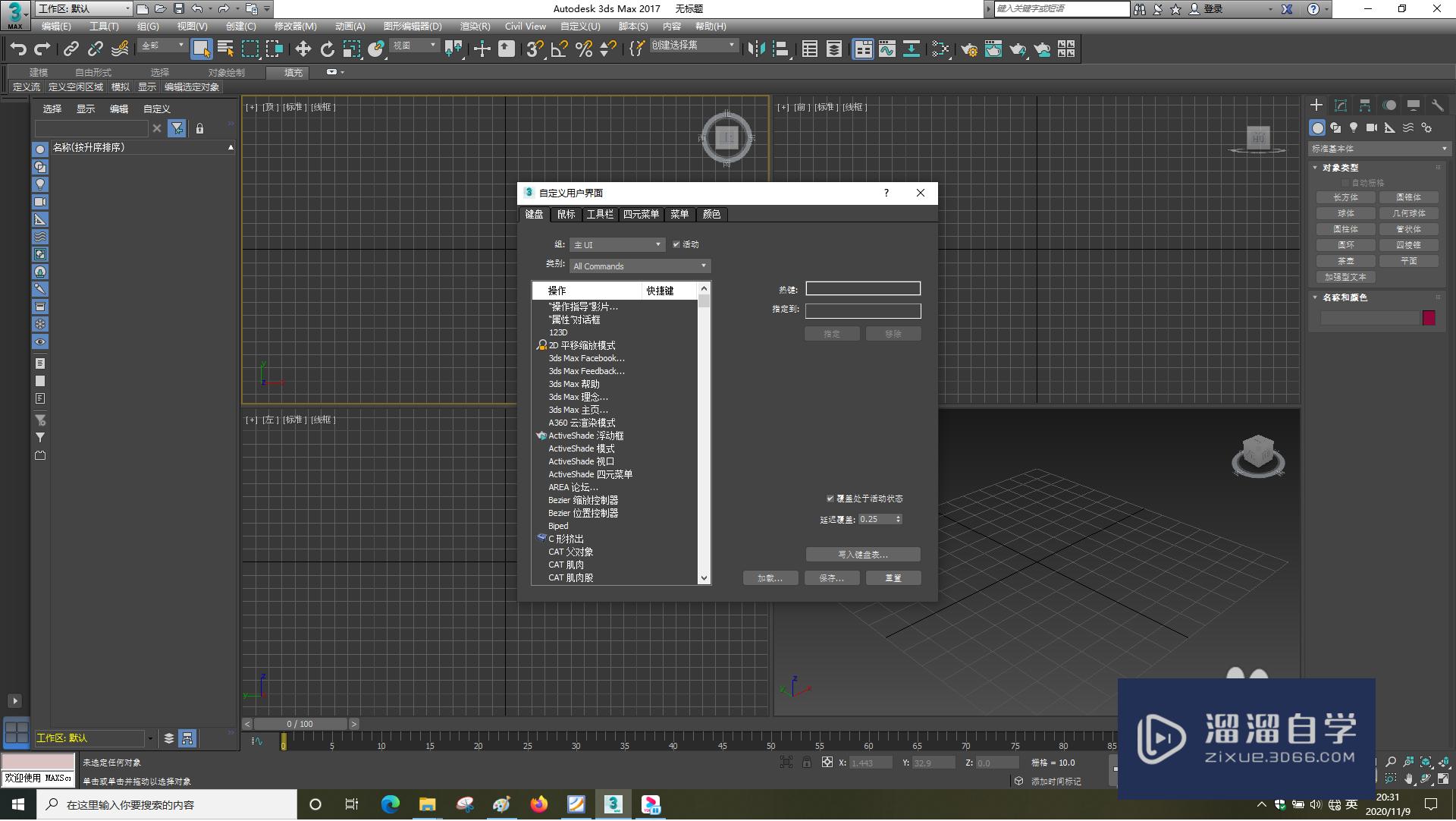Image resolution: width=1456 pixels, height=821 pixels.
Task: Click the timeline frame 0/100 slider
Action: click(300, 724)
